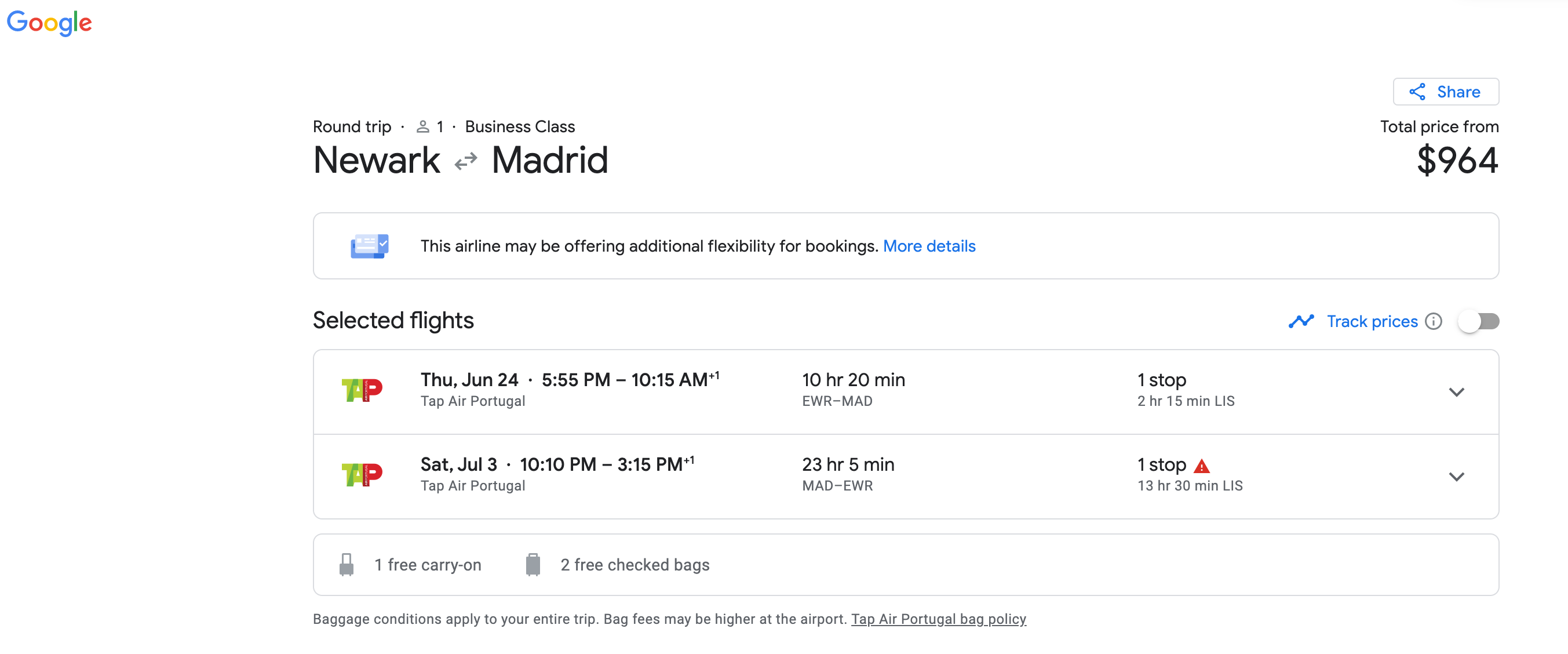Click the Google logo
Screen dimensions: 1568x654
49,23
